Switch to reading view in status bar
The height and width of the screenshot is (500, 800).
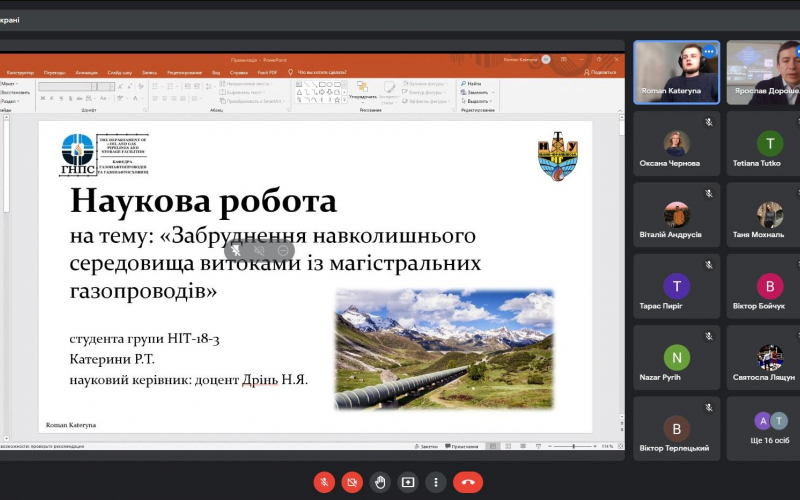[x=523, y=446]
